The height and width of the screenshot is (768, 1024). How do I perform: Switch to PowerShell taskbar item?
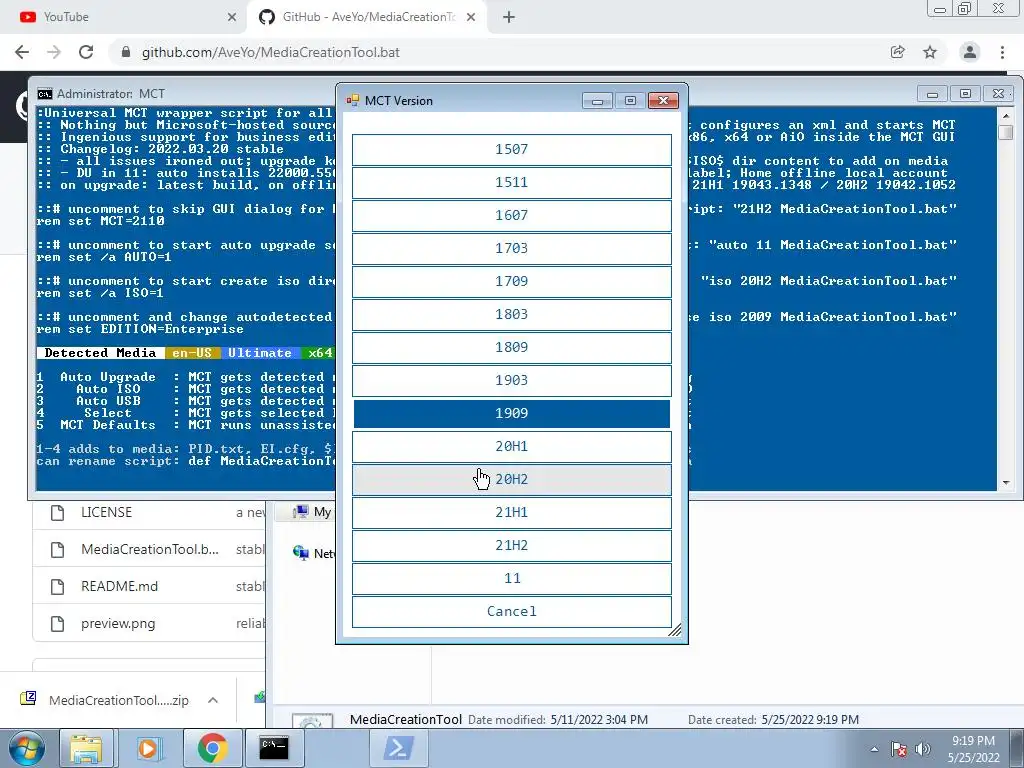pos(398,748)
